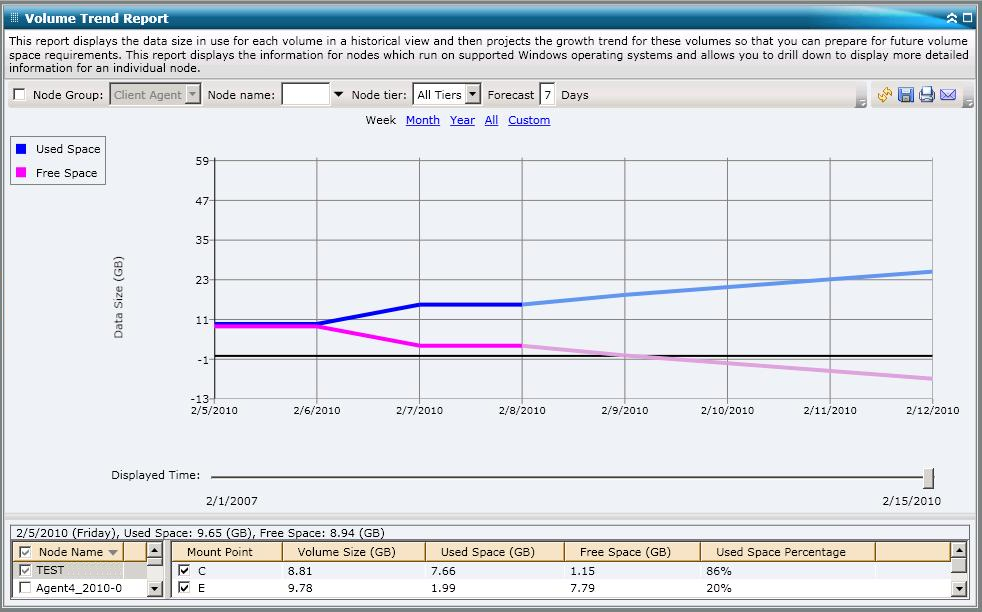982x612 pixels.
Task: Switch to the Year view
Action: (462, 120)
